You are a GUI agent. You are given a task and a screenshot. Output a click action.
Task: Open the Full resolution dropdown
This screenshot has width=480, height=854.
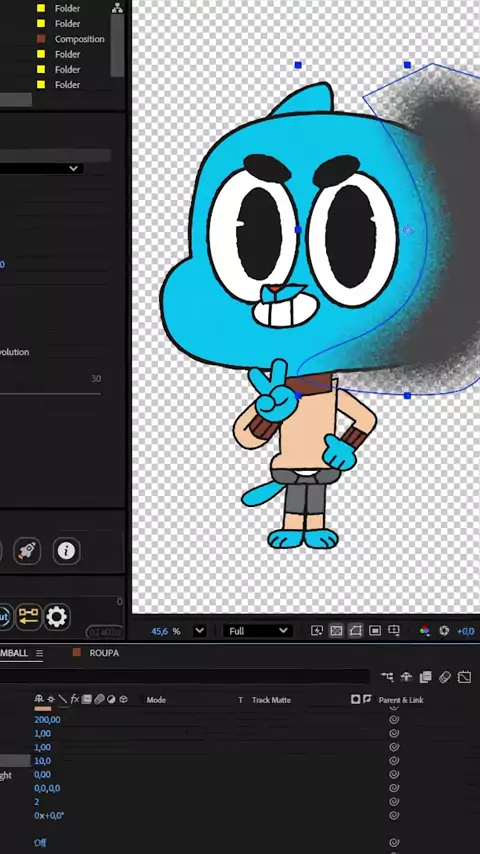click(x=258, y=631)
